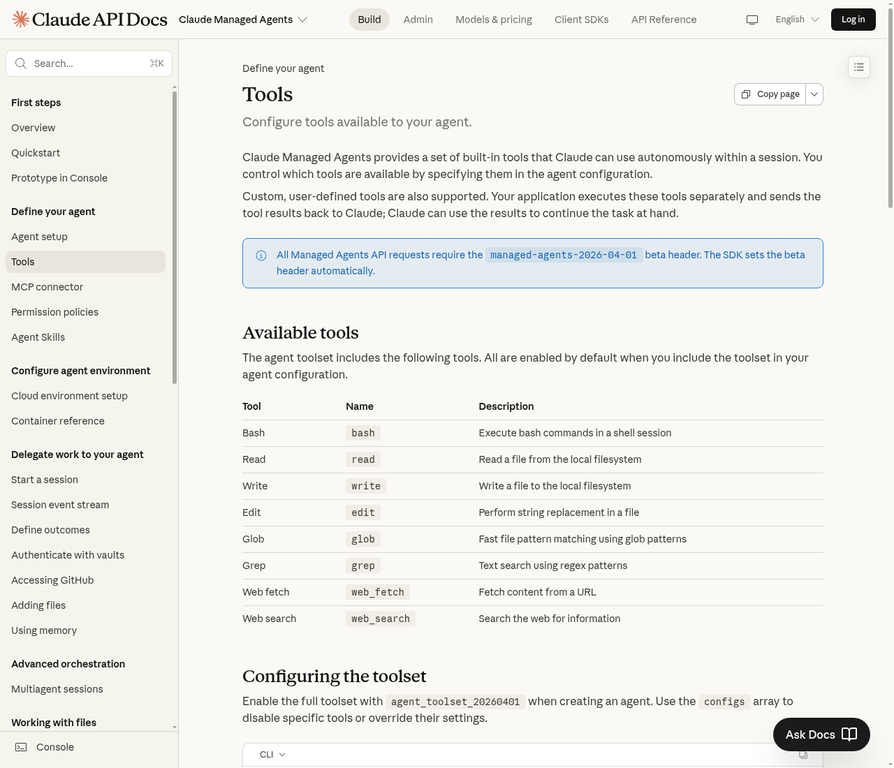Open the API Reference tab

[664, 19]
